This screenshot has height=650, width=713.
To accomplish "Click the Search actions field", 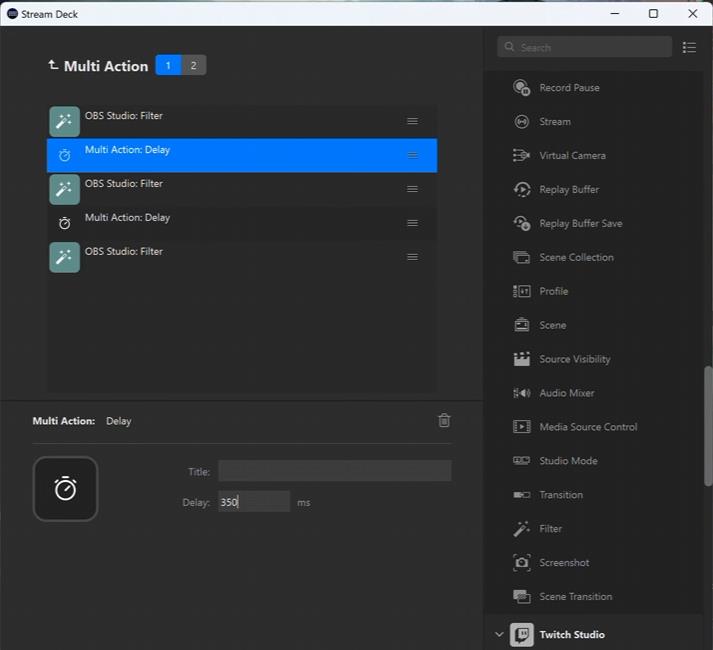I will pos(584,47).
